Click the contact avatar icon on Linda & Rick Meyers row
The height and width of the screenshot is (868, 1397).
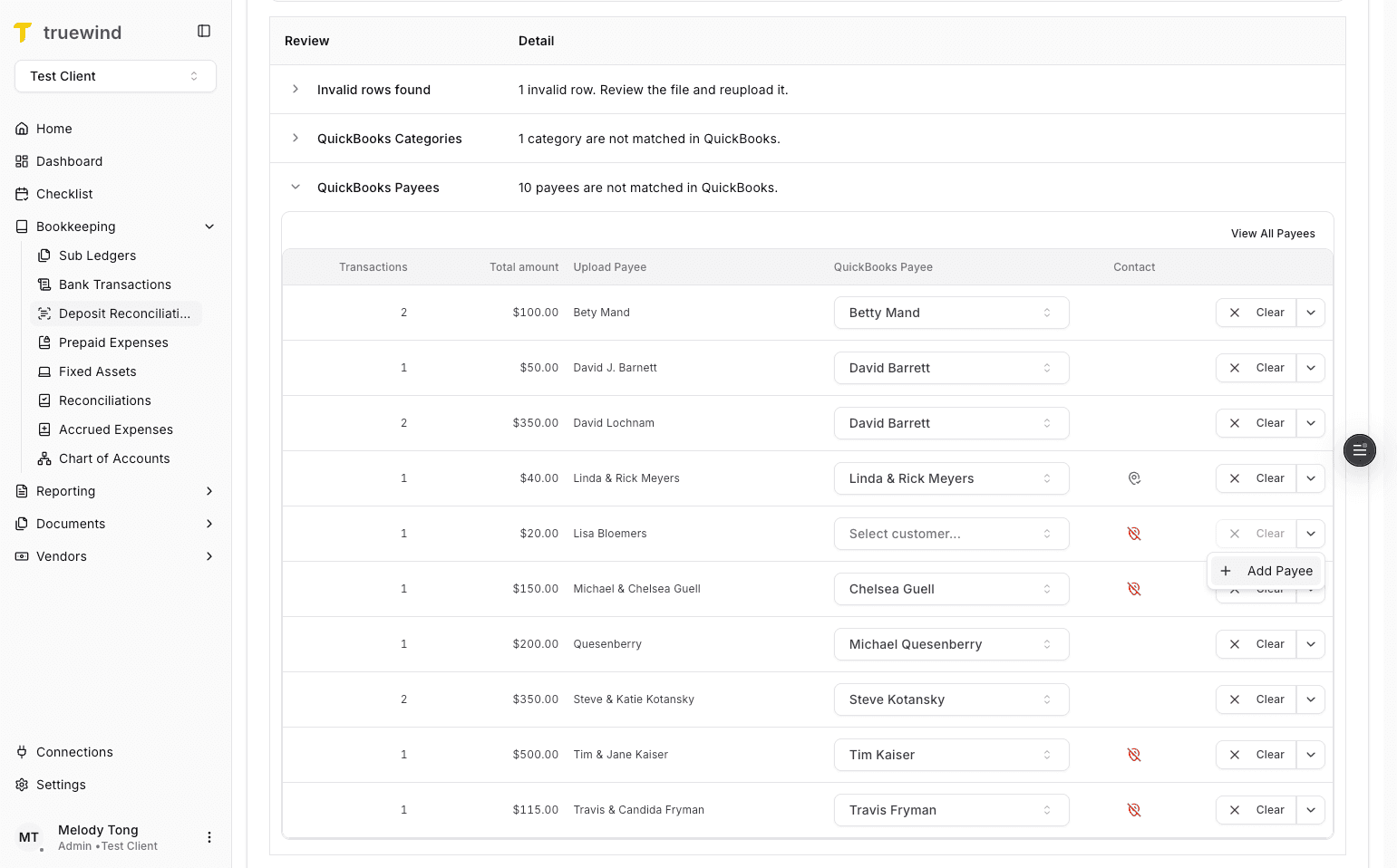pyautogui.click(x=1134, y=477)
